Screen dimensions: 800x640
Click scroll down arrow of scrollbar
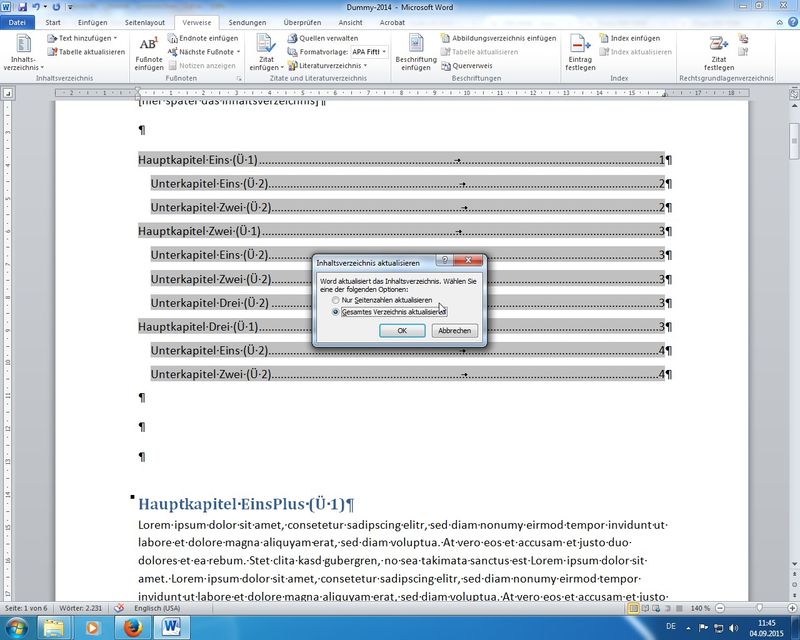click(x=794, y=564)
